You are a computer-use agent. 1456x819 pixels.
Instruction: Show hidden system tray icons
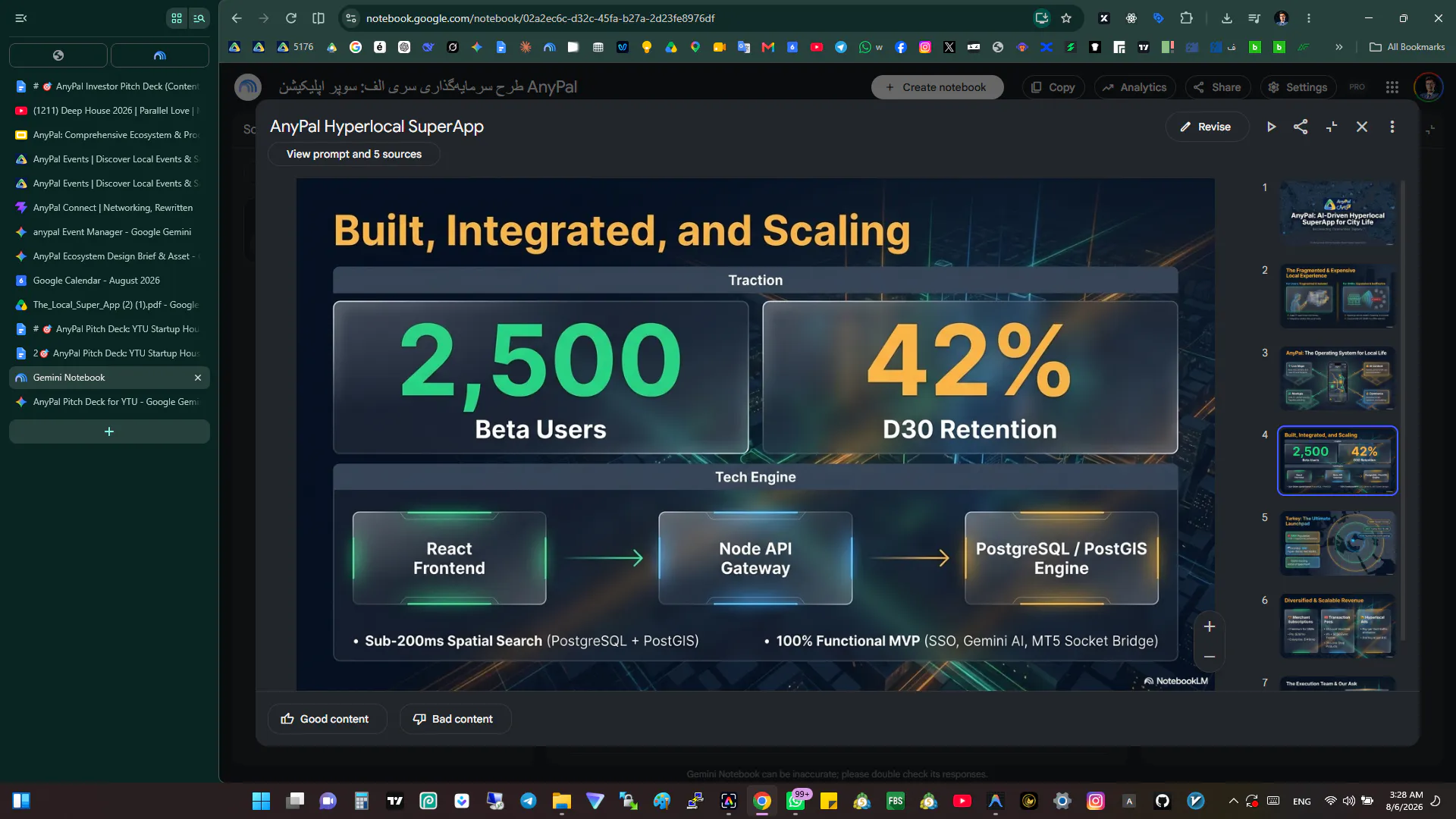tap(1234, 801)
